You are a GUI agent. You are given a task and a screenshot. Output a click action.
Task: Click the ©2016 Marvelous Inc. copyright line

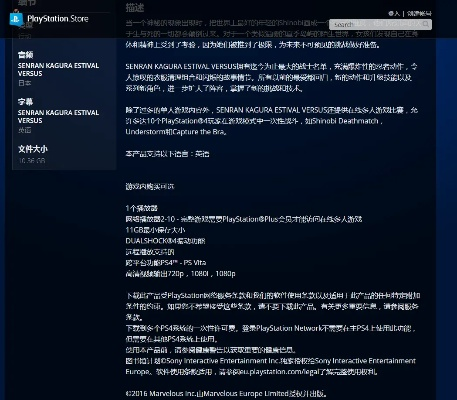pyautogui.click(x=227, y=394)
